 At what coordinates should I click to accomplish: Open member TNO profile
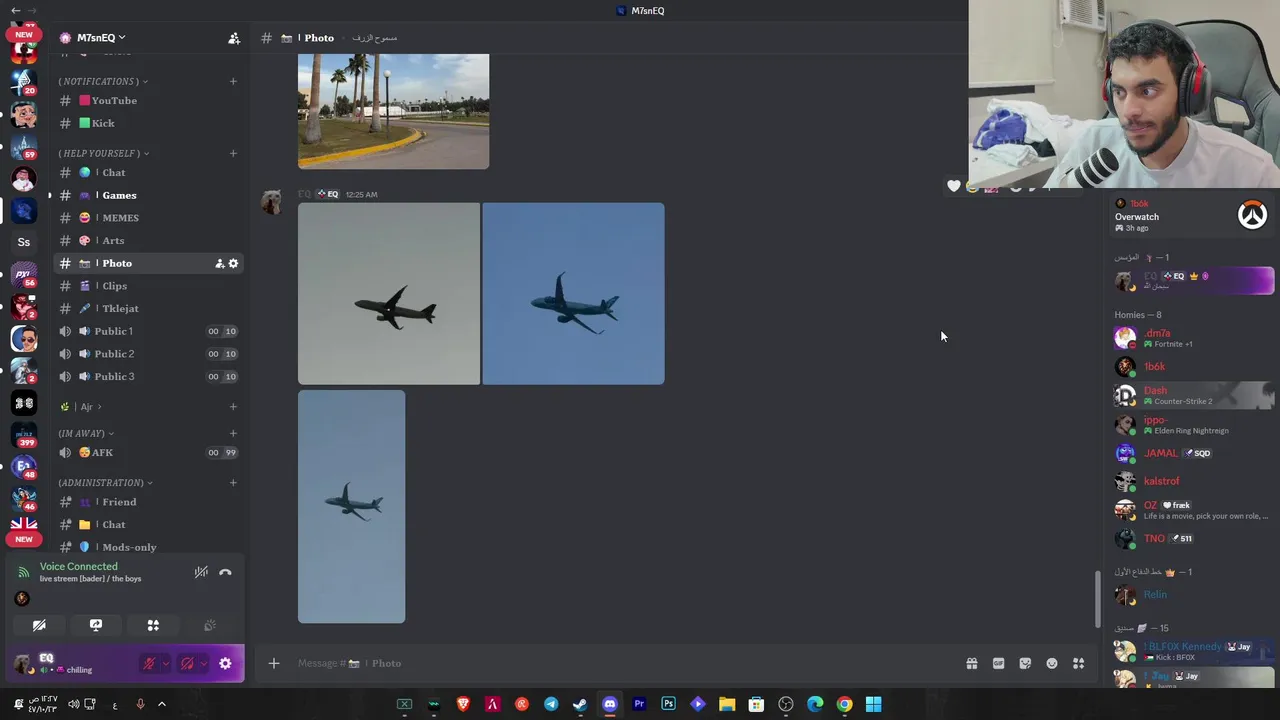pyautogui.click(x=1192, y=538)
